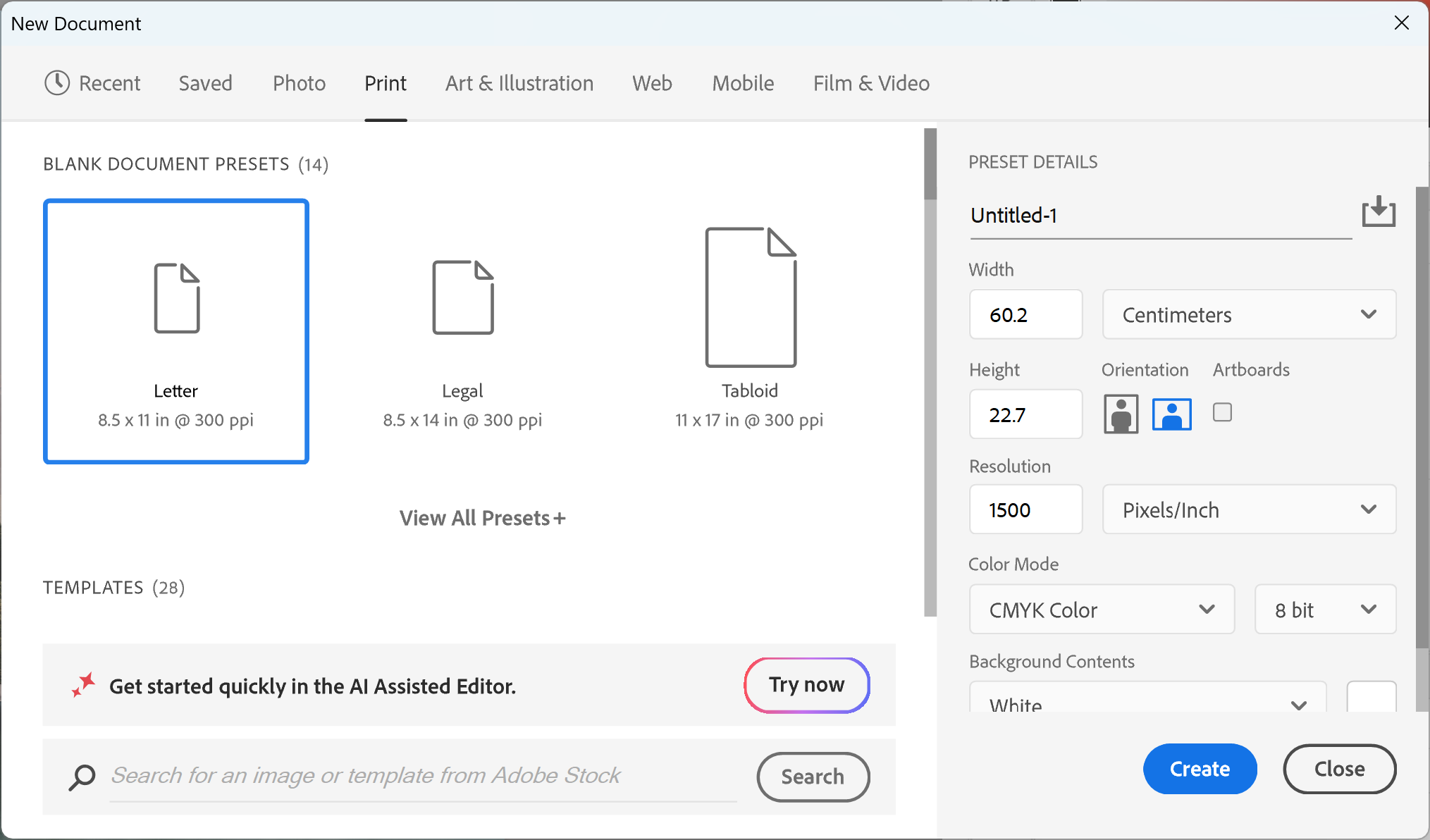This screenshot has width=1430, height=840.
Task: Enable the Artboards checkbox
Action: 1222,412
